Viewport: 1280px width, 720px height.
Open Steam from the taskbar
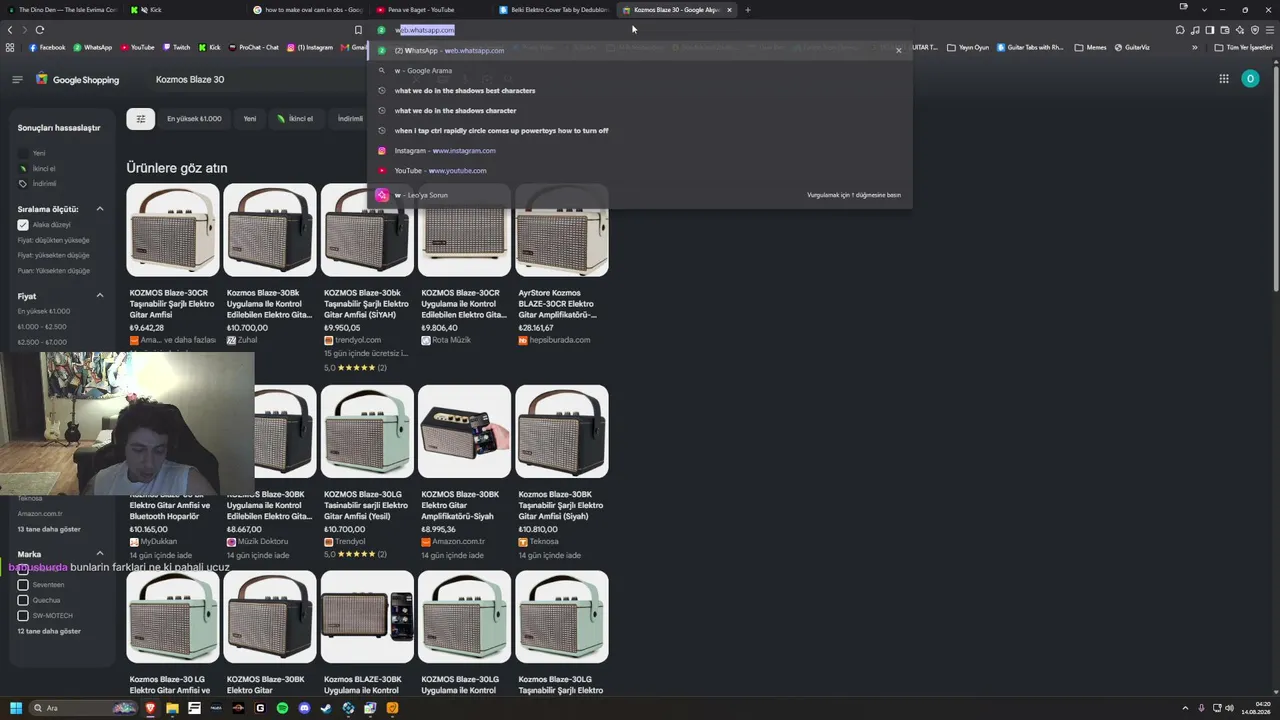326,708
